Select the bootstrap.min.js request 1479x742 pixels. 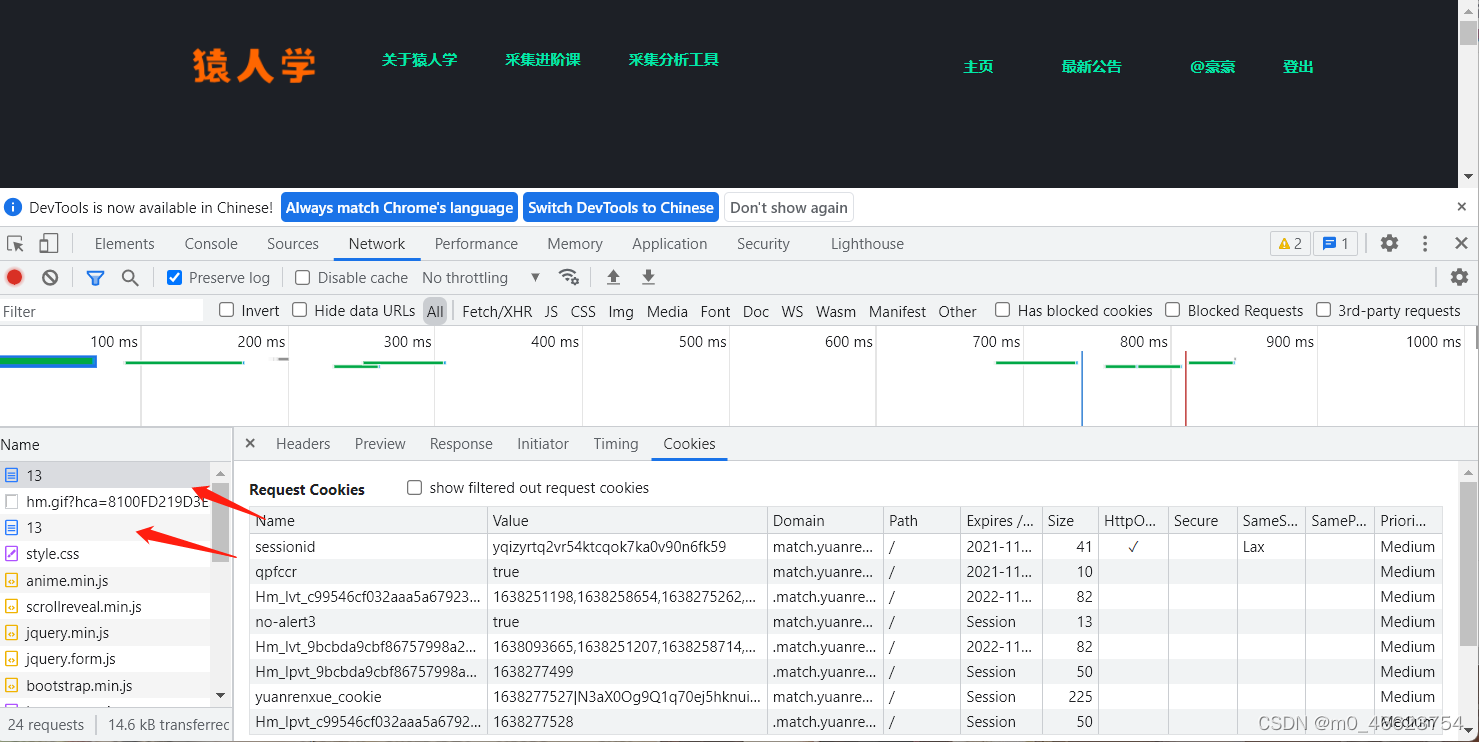coord(105,685)
